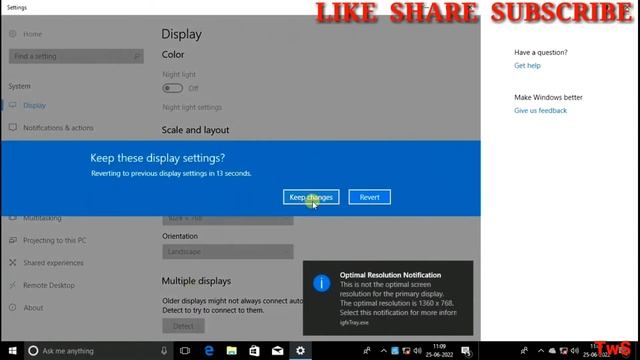Click the Settings gear taskbar icon
The width and height of the screenshot is (640, 360).
point(300,351)
